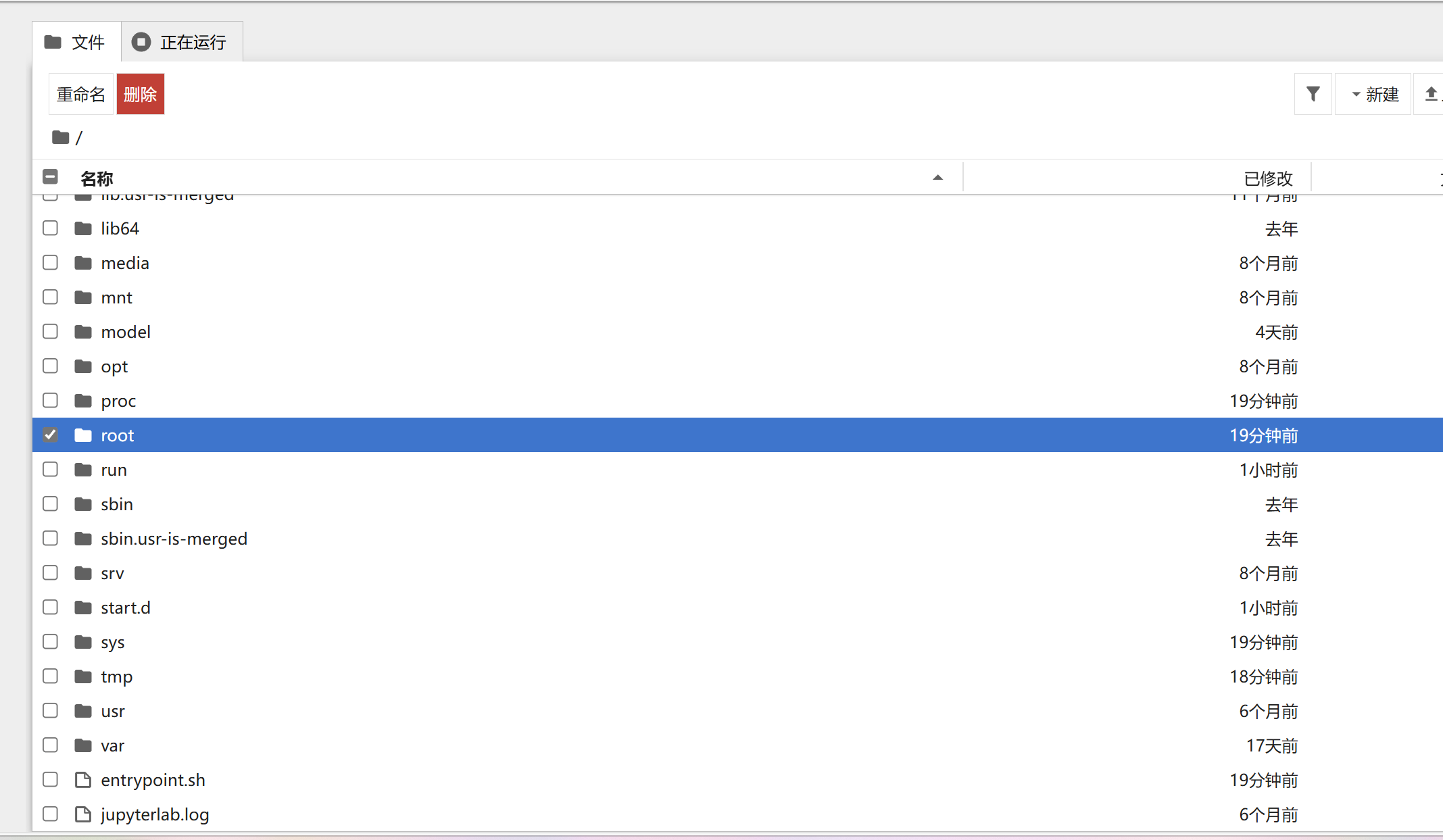Switch to the 正在运行 tab

[x=182, y=42]
